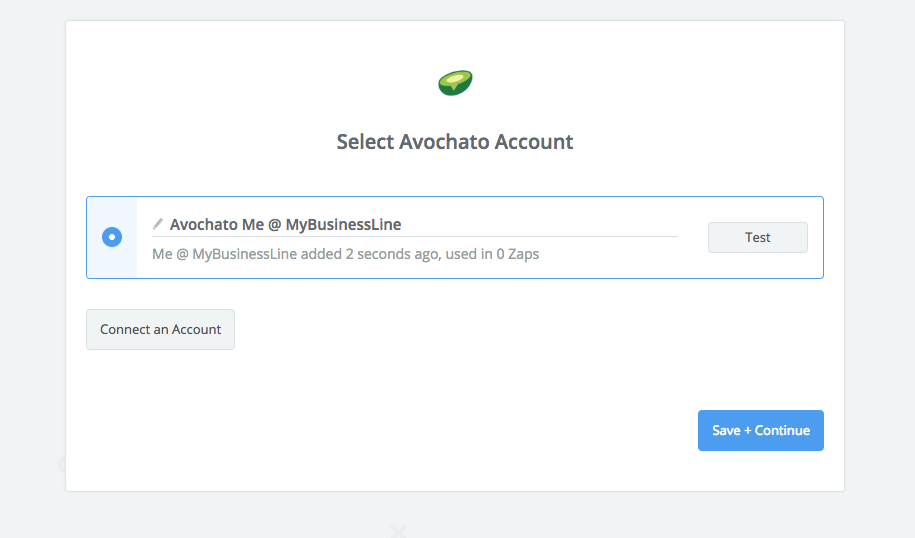Test the connected Avochato account
This screenshot has width=915, height=538.
(757, 237)
